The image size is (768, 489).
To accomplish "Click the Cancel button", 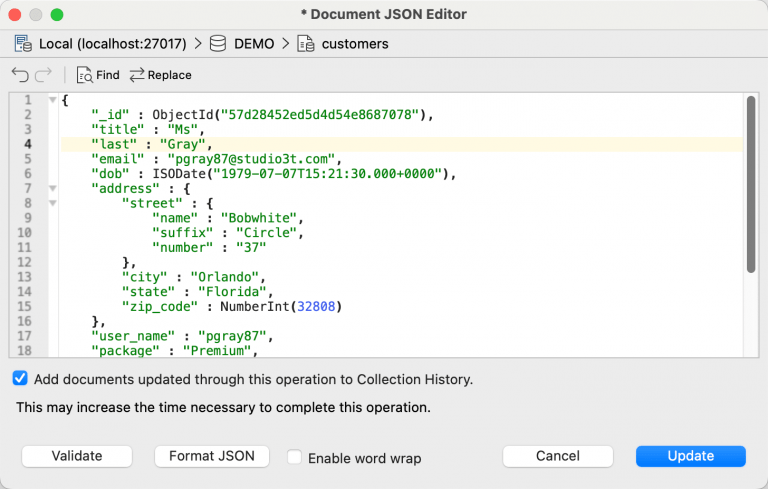I will click(557, 456).
